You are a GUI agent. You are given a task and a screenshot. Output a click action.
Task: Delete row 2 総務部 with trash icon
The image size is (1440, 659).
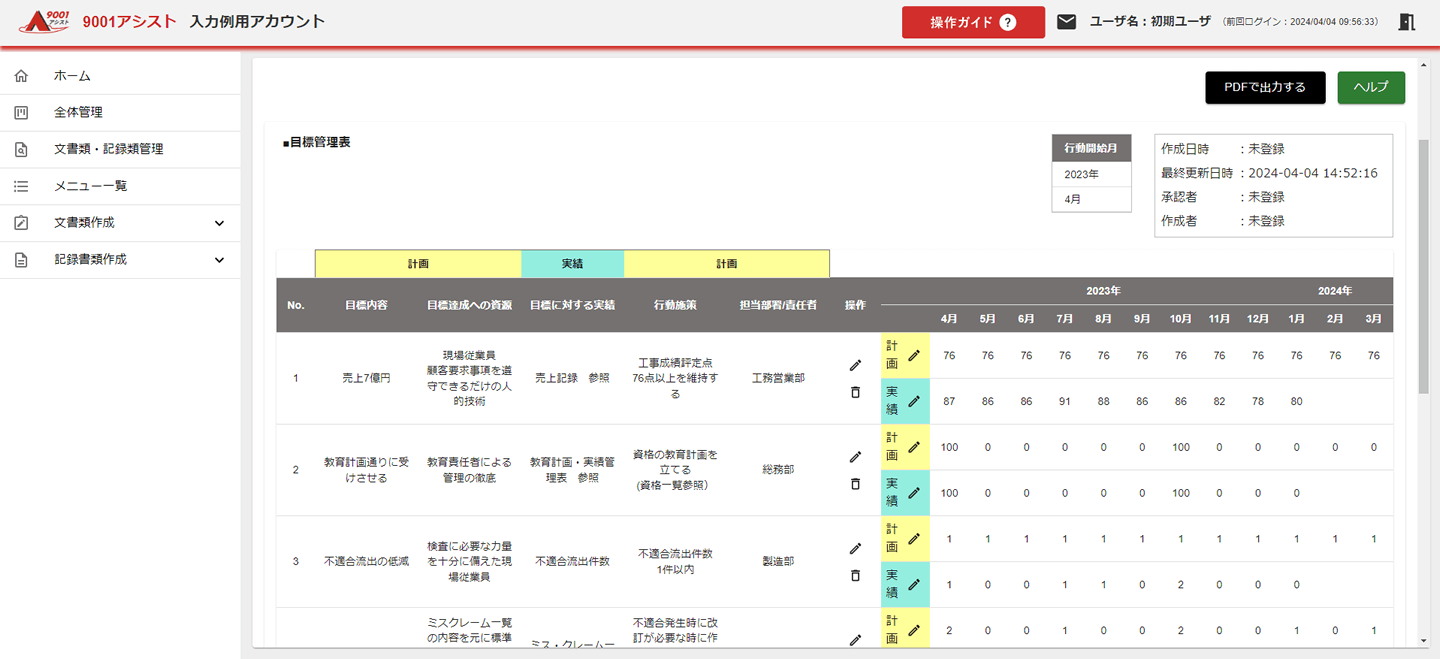click(x=855, y=484)
